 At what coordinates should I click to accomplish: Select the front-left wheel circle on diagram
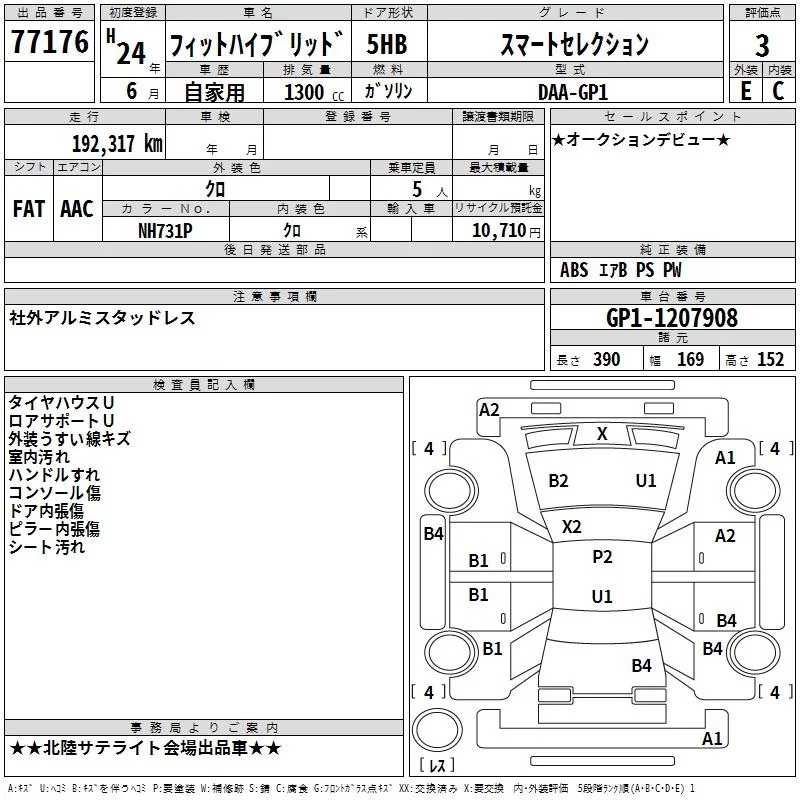451,491
